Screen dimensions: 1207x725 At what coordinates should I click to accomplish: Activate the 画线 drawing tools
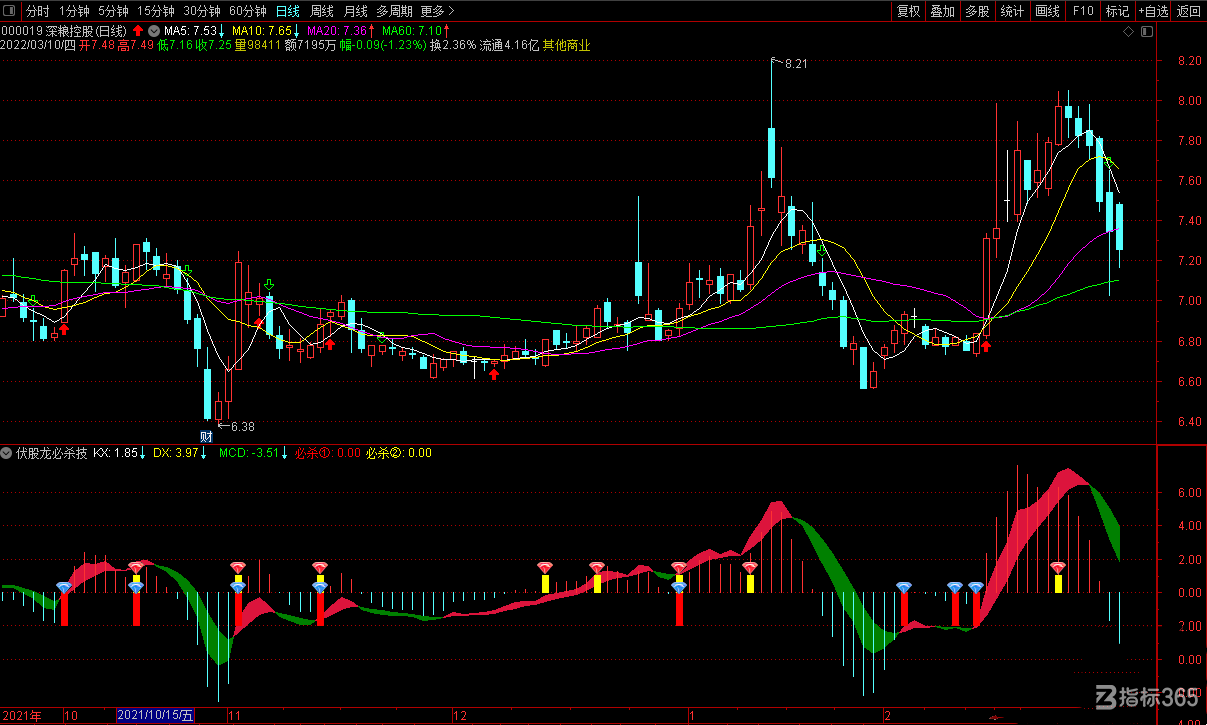tap(1047, 11)
